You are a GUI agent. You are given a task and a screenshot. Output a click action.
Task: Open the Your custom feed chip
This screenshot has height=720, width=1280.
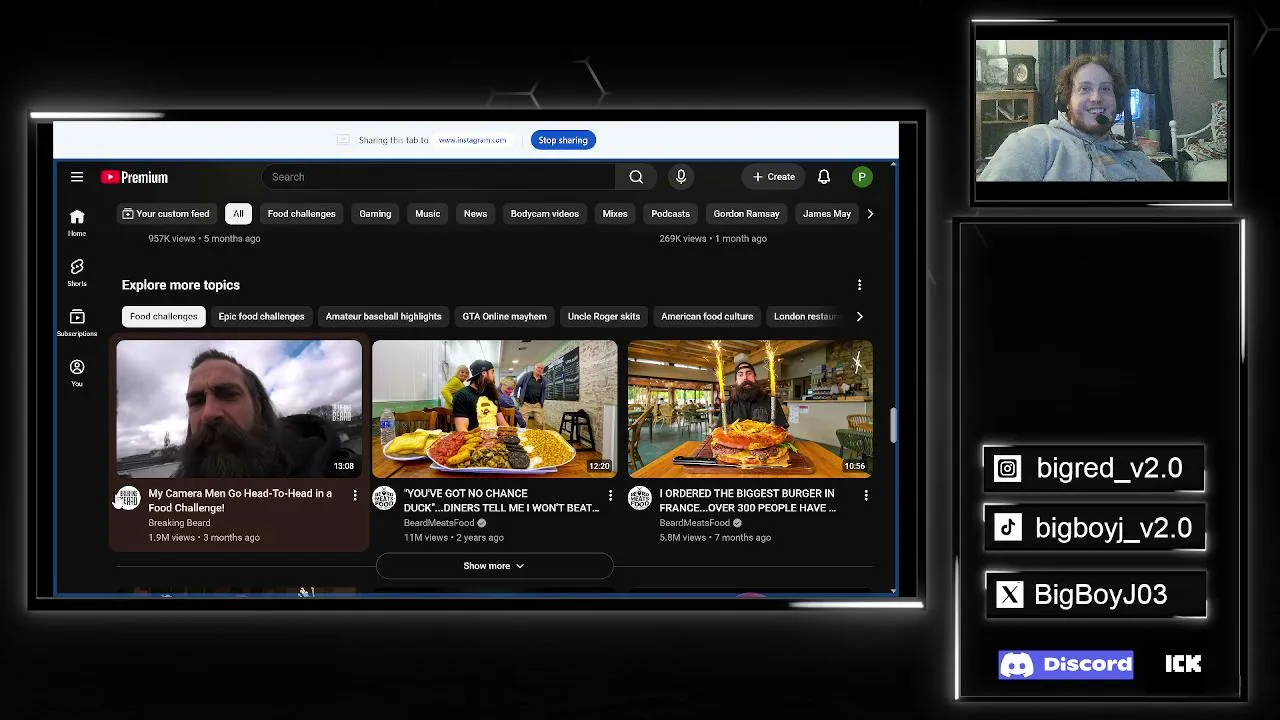[166, 214]
